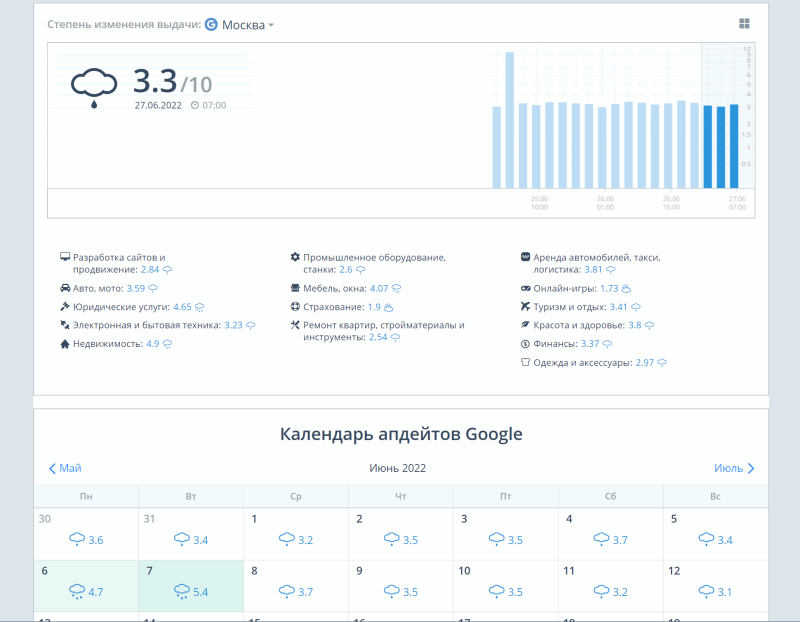
Task: Click the car icon for Авто, мото
Action: tap(65, 288)
